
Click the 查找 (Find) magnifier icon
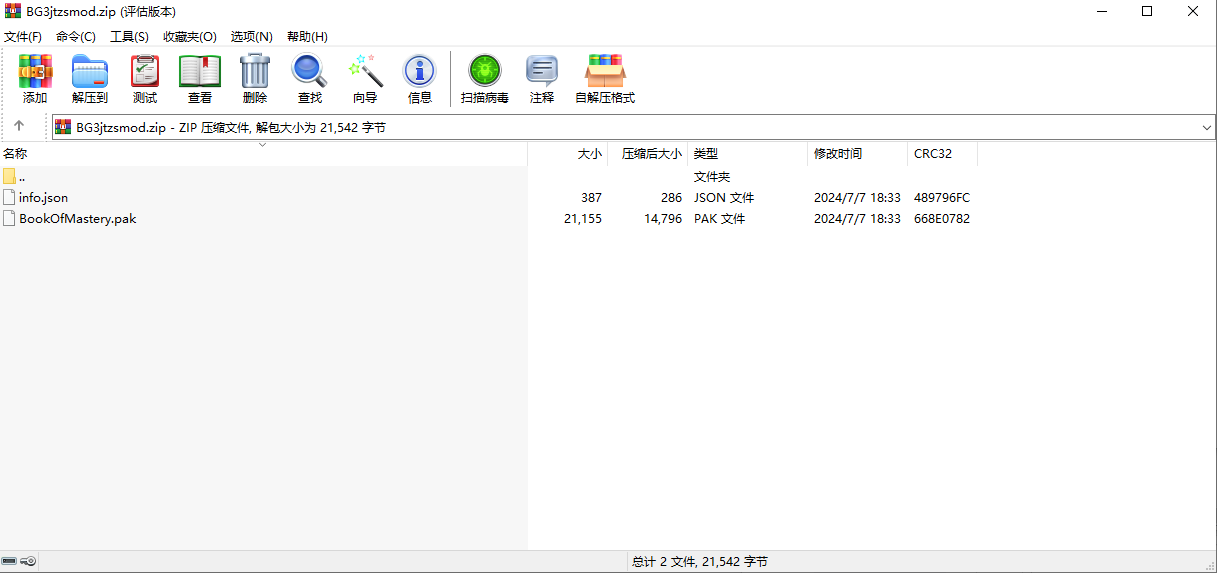(x=310, y=71)
